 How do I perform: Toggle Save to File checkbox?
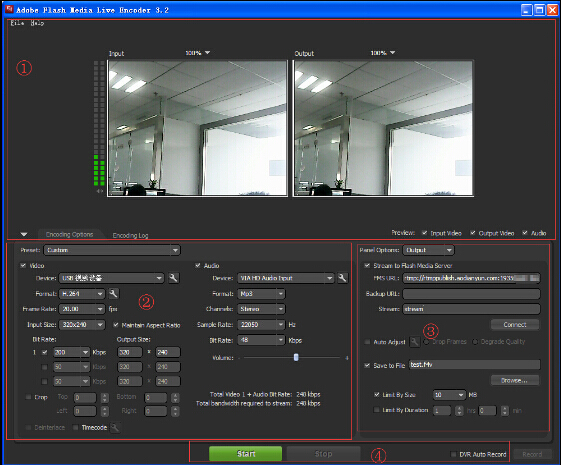pos(367,365)
